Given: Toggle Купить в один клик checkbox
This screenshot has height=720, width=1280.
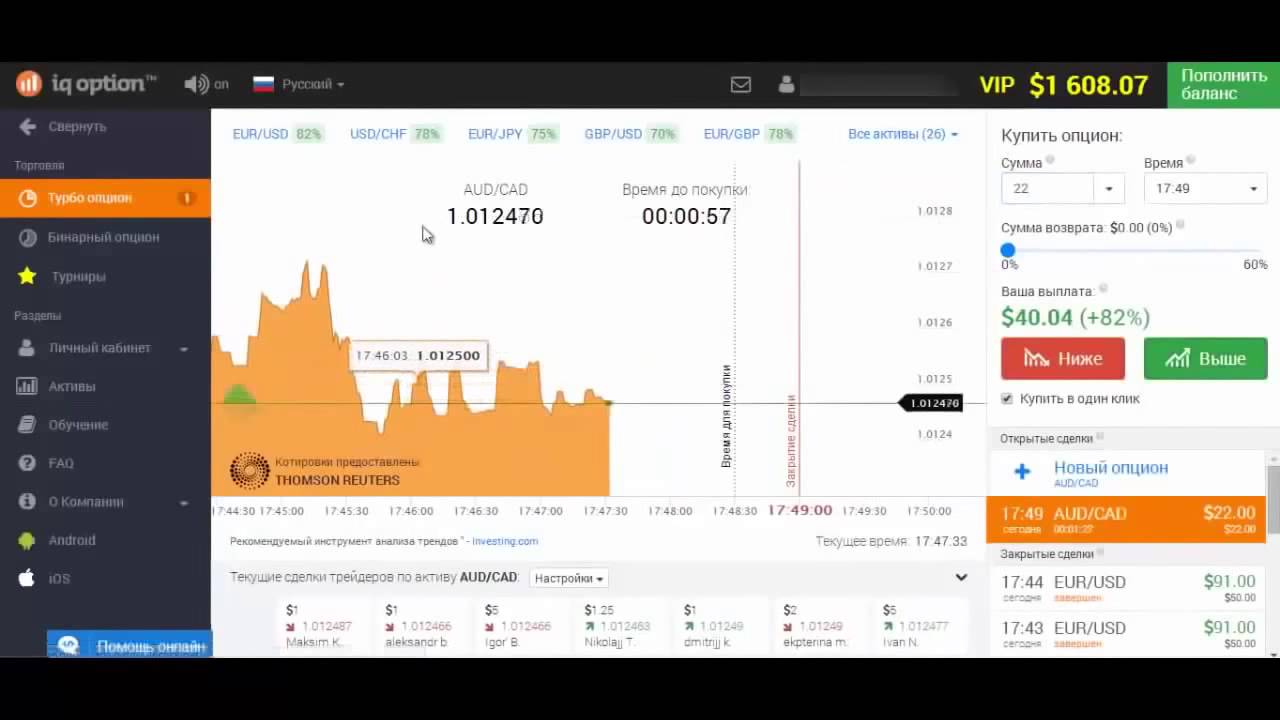Looking at the screenshot, I should (1007, 398).
